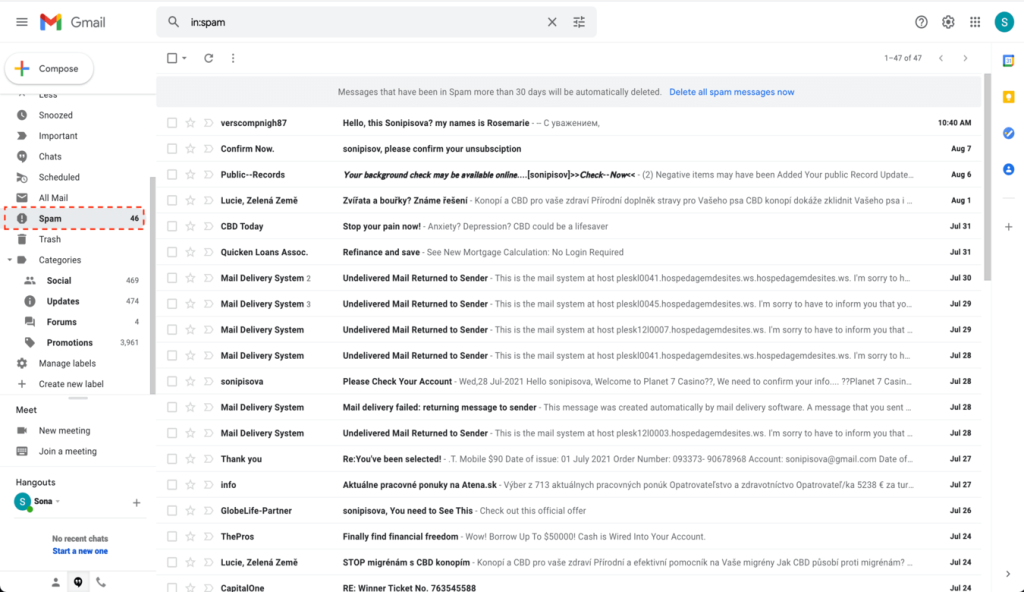Open the Google Calendar side panel
The height and width of the screenshot is (592, 1024).
pos(1008,61)
